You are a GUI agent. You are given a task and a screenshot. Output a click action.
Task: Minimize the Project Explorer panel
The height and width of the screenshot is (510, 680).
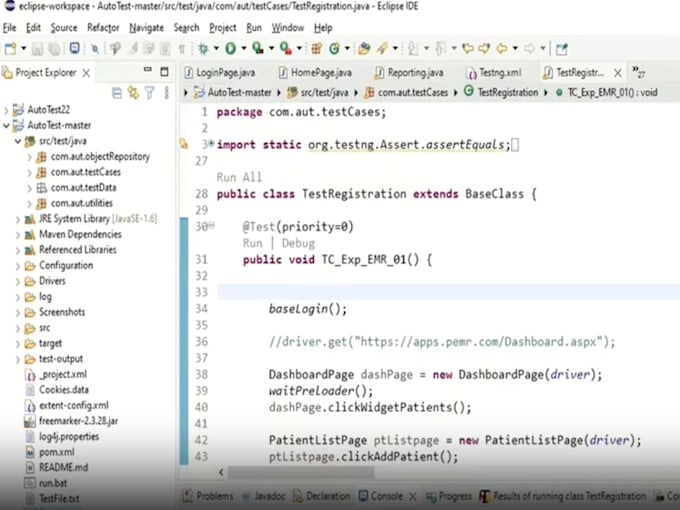[x=148, y=70]
